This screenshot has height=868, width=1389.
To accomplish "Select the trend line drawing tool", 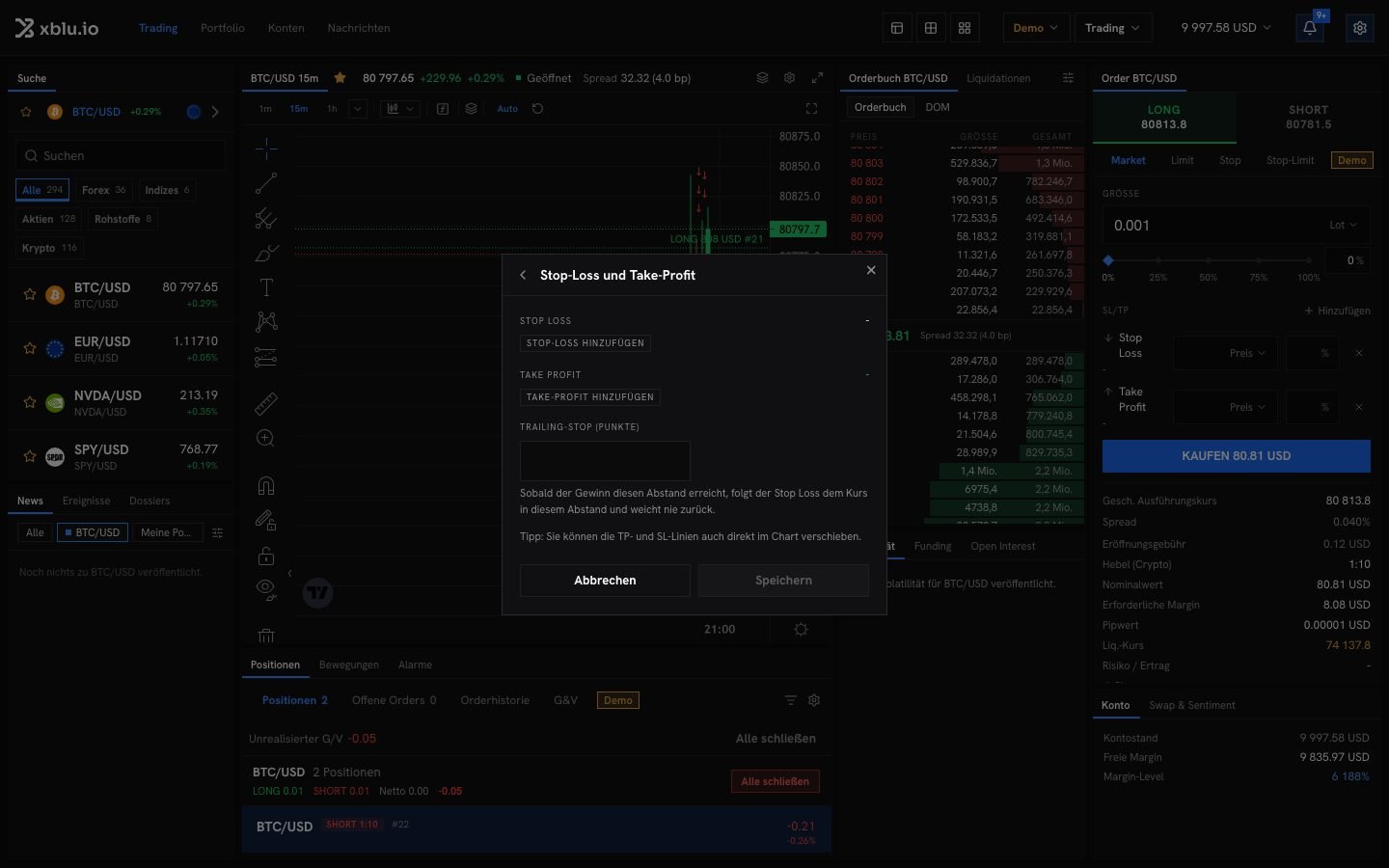I will pos(266,183).
